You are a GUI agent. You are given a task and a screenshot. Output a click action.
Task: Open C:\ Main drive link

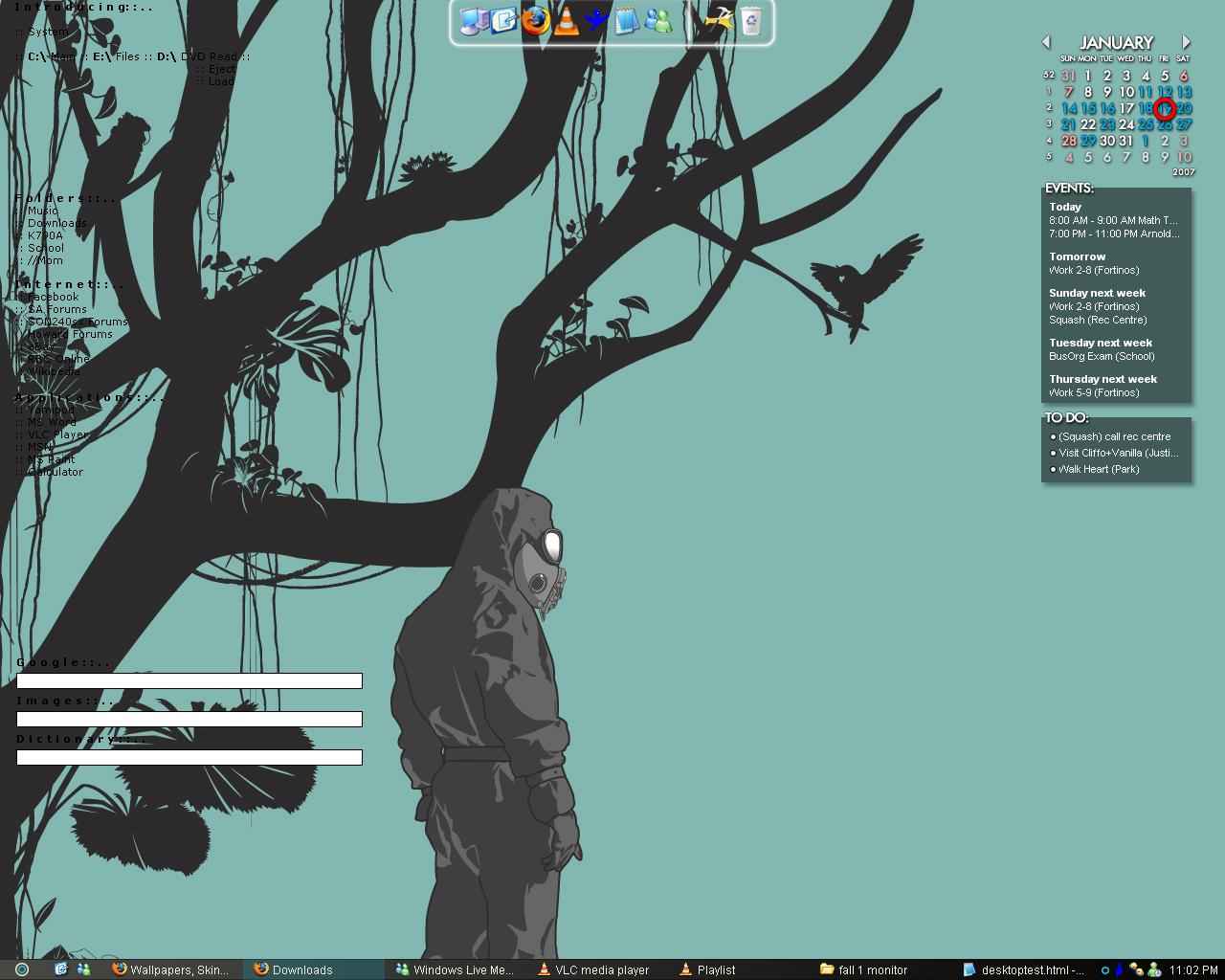click(x=52, y=56)
